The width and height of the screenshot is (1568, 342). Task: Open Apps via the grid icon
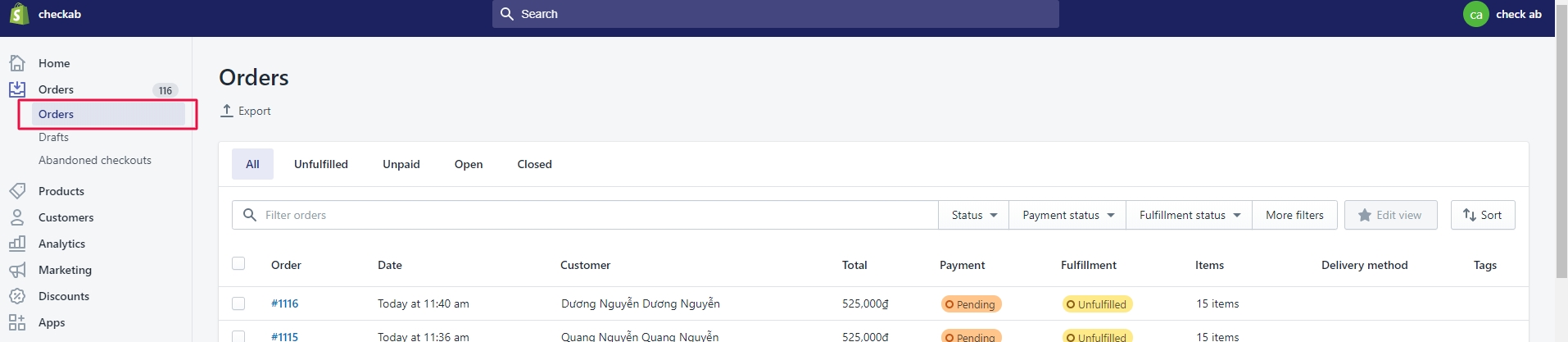tap(17, 322)
